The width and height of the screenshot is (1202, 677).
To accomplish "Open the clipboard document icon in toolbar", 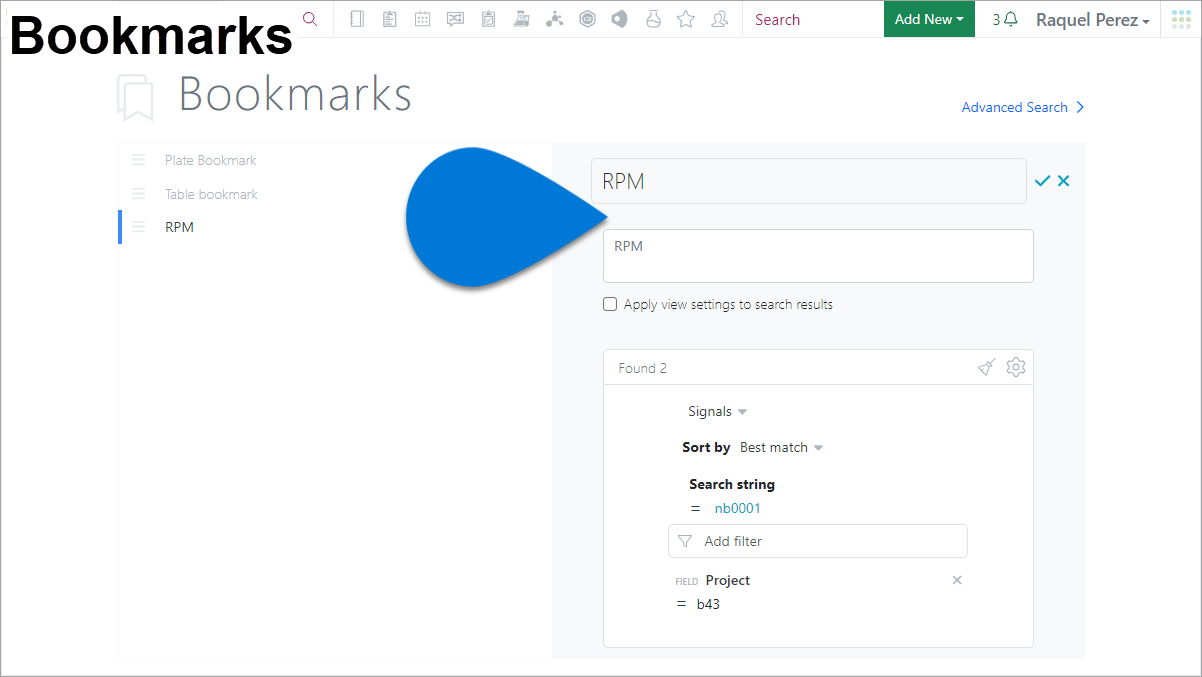I will 390,19.
